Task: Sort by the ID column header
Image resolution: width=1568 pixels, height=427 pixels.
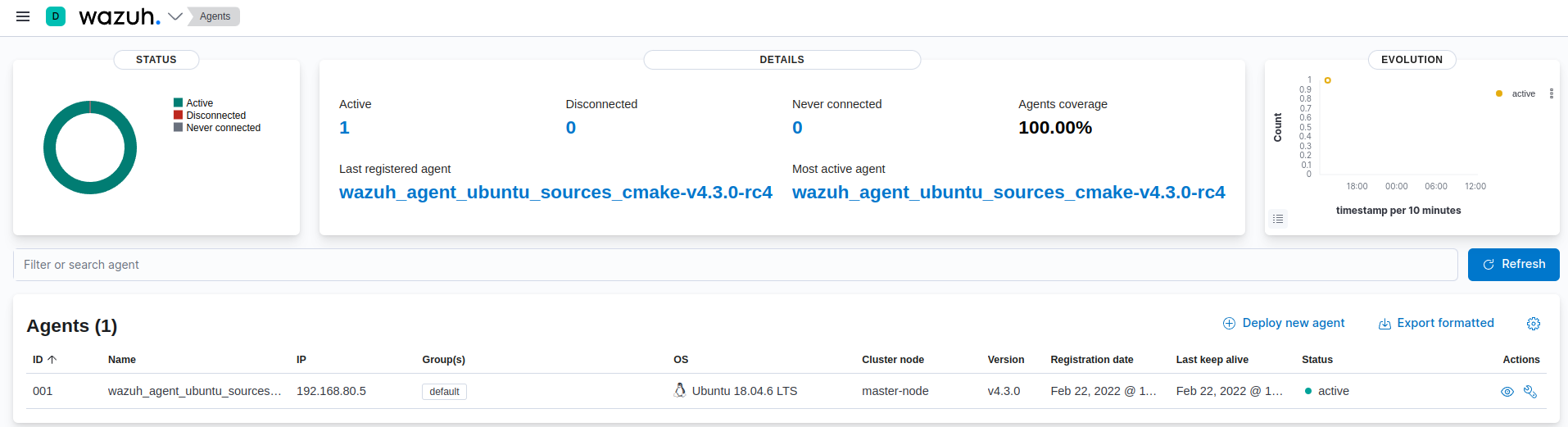Action: 44,360
